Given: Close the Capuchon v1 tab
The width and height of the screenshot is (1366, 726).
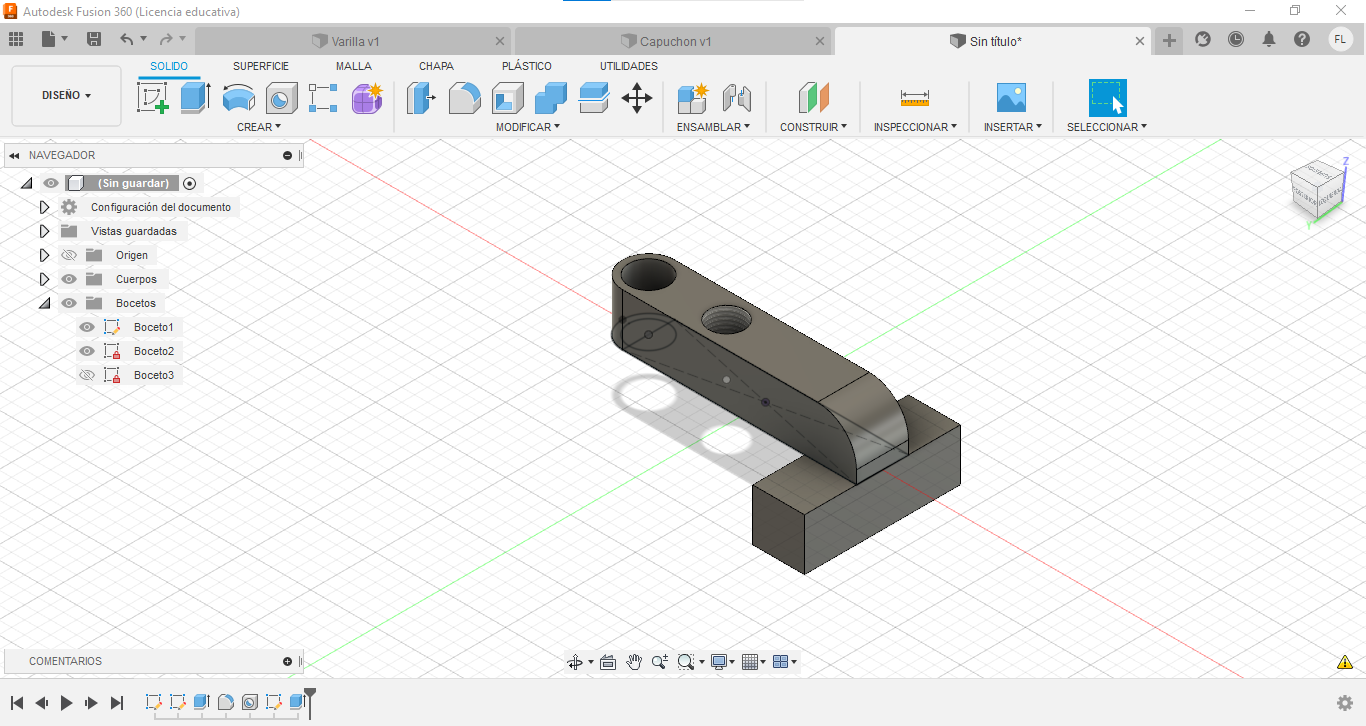Looking at the screenshot, I should [820, 41].
